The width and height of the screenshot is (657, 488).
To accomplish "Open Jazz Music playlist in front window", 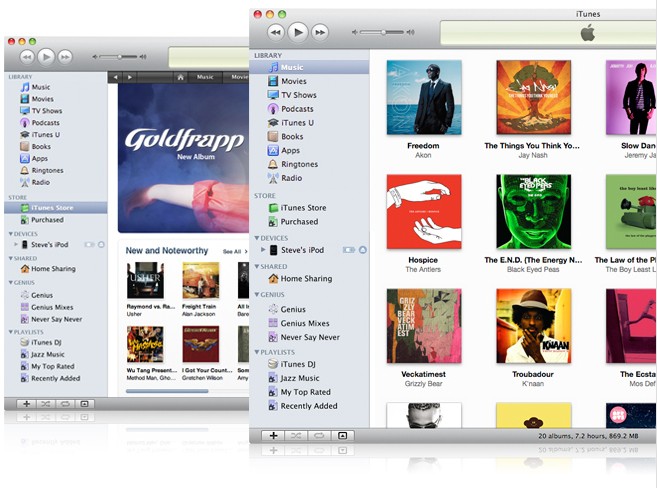I will (x=309, y=378).
